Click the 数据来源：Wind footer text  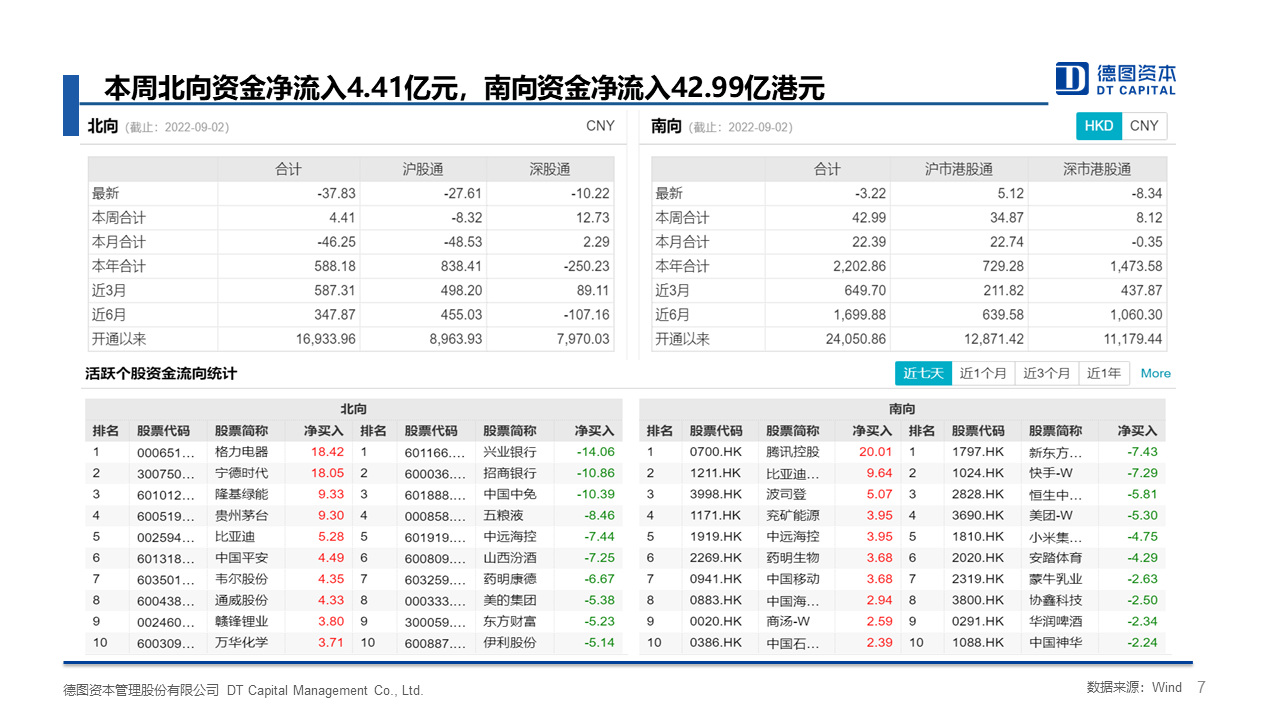(1134, 687)
